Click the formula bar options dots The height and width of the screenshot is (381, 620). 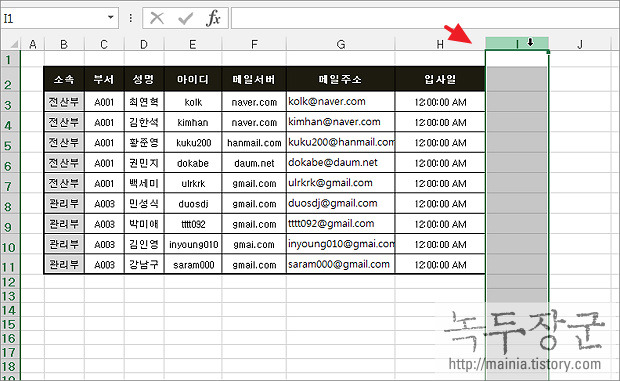pyautogui.click(x=131, y=18)
